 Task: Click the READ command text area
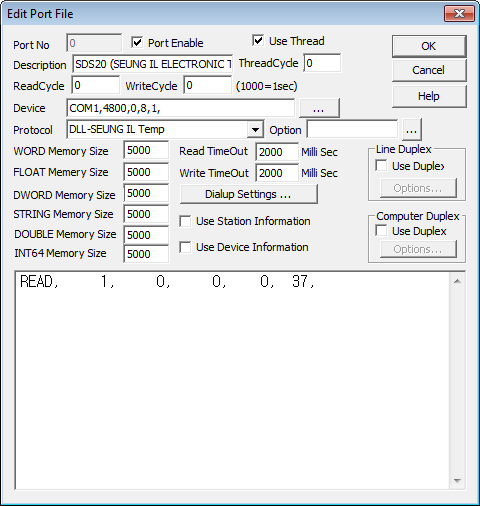coord(233,380)
